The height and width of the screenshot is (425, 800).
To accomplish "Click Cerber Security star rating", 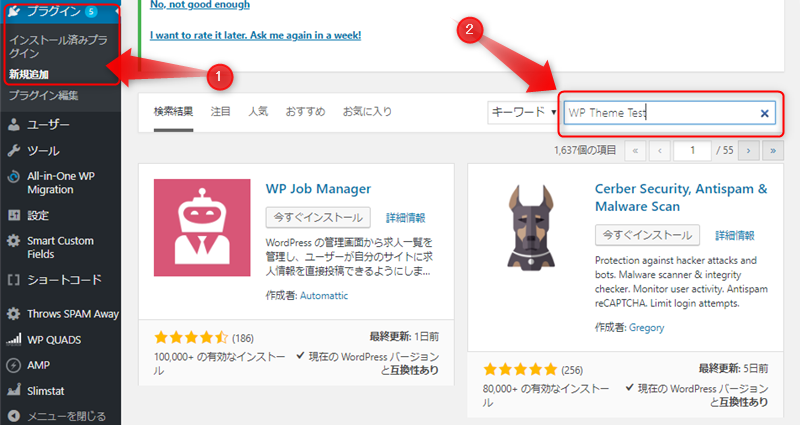I will click(520, 369).
